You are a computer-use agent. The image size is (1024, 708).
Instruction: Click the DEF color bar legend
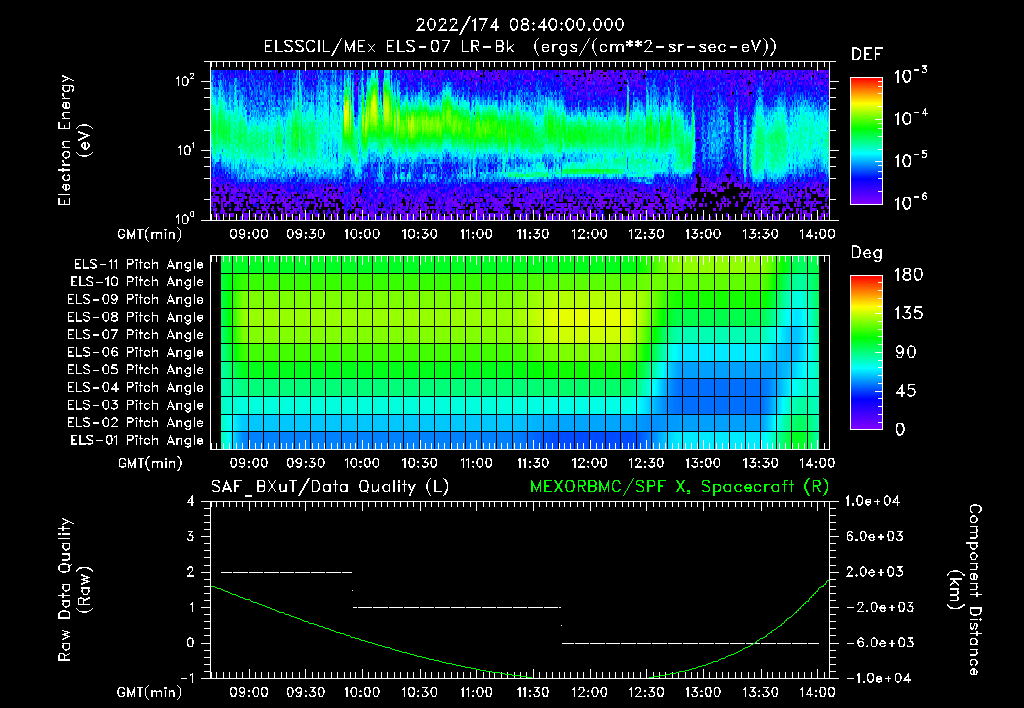point(866,141)
